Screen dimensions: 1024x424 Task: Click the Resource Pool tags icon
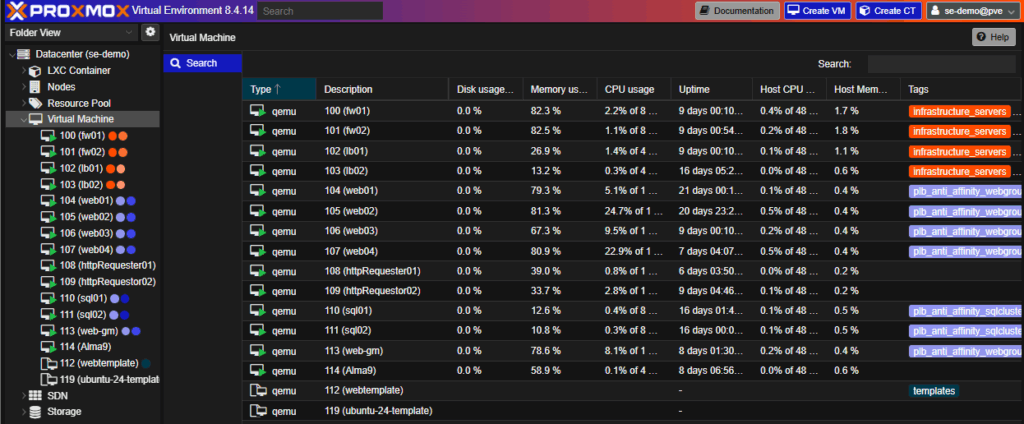tap(35, 103)
